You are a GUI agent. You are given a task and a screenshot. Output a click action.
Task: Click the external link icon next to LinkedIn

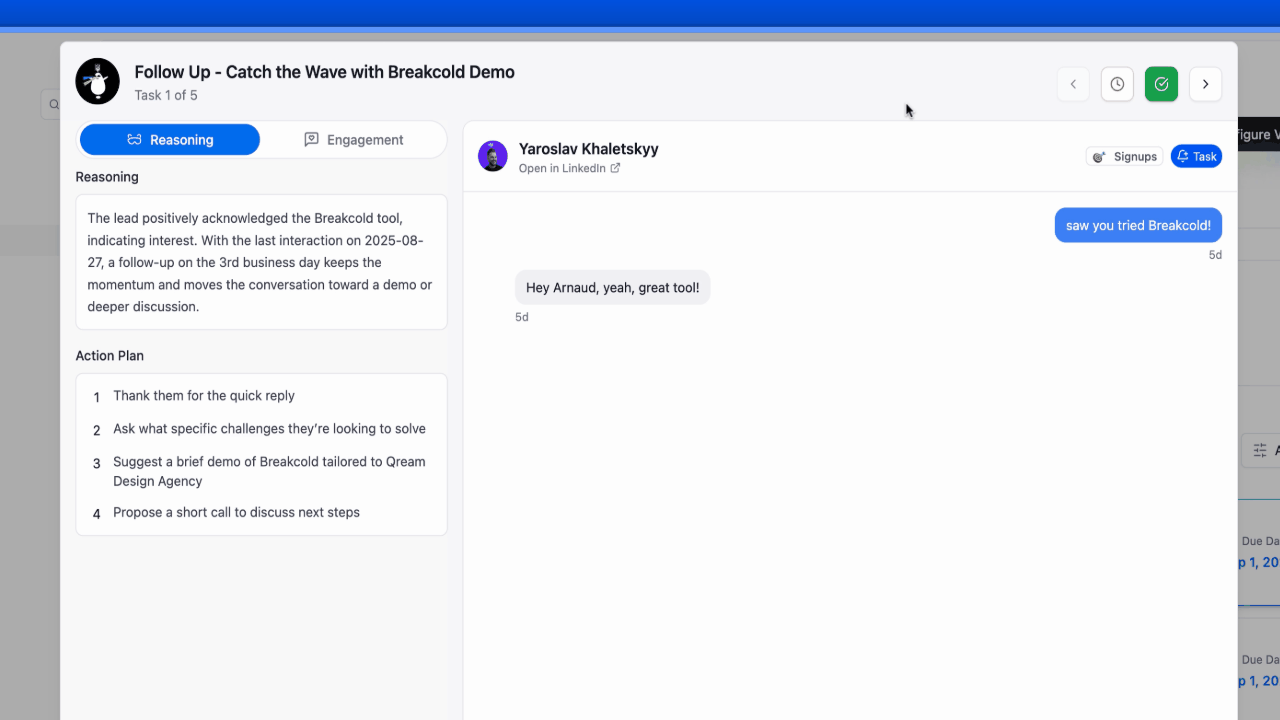(615, 168)
